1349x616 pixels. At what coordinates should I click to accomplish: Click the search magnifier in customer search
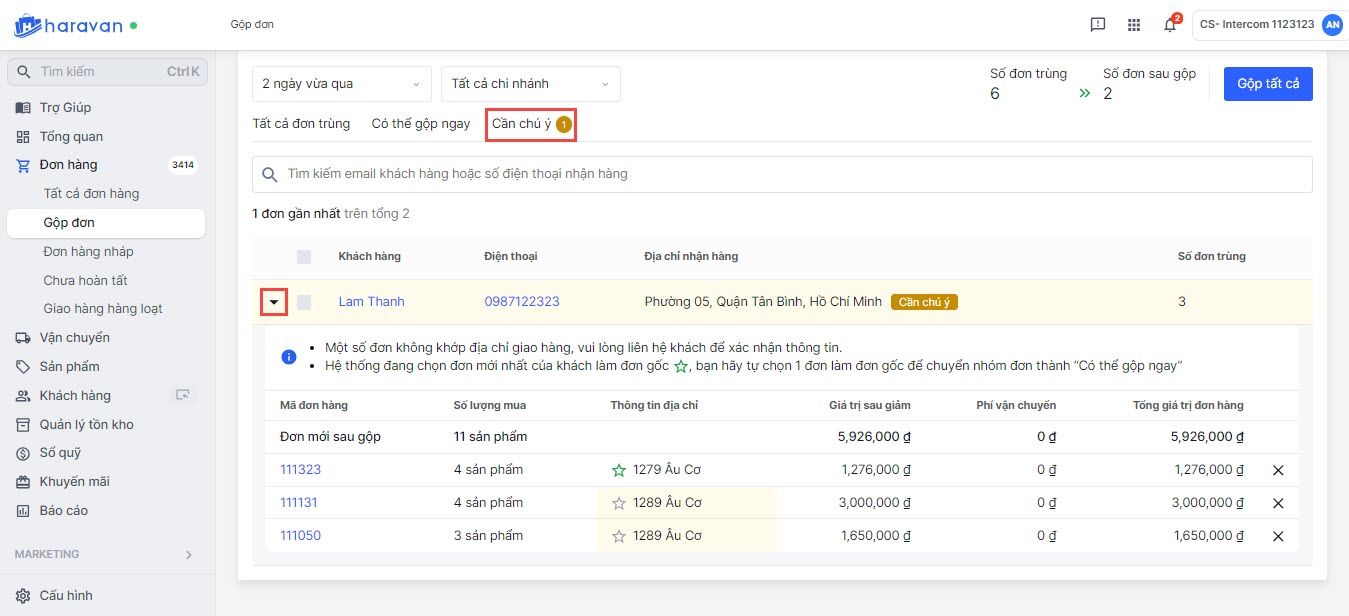269,174
